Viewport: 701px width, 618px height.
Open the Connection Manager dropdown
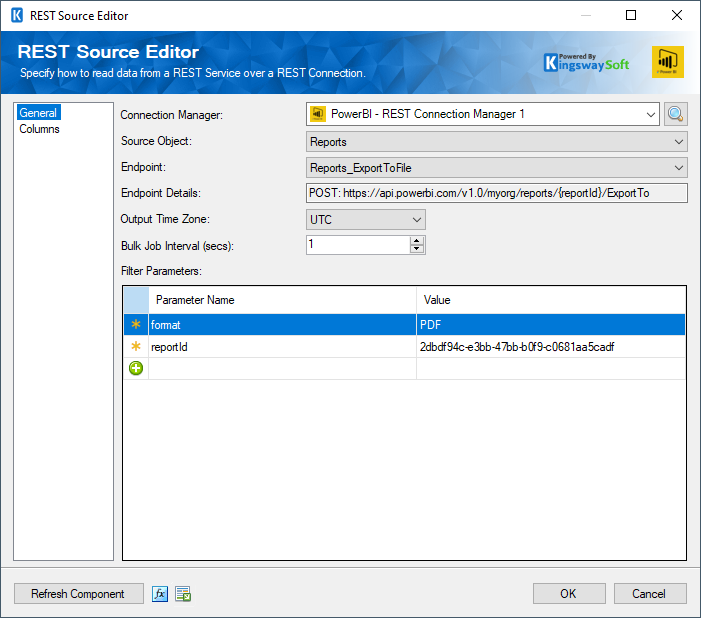(650, 114)
